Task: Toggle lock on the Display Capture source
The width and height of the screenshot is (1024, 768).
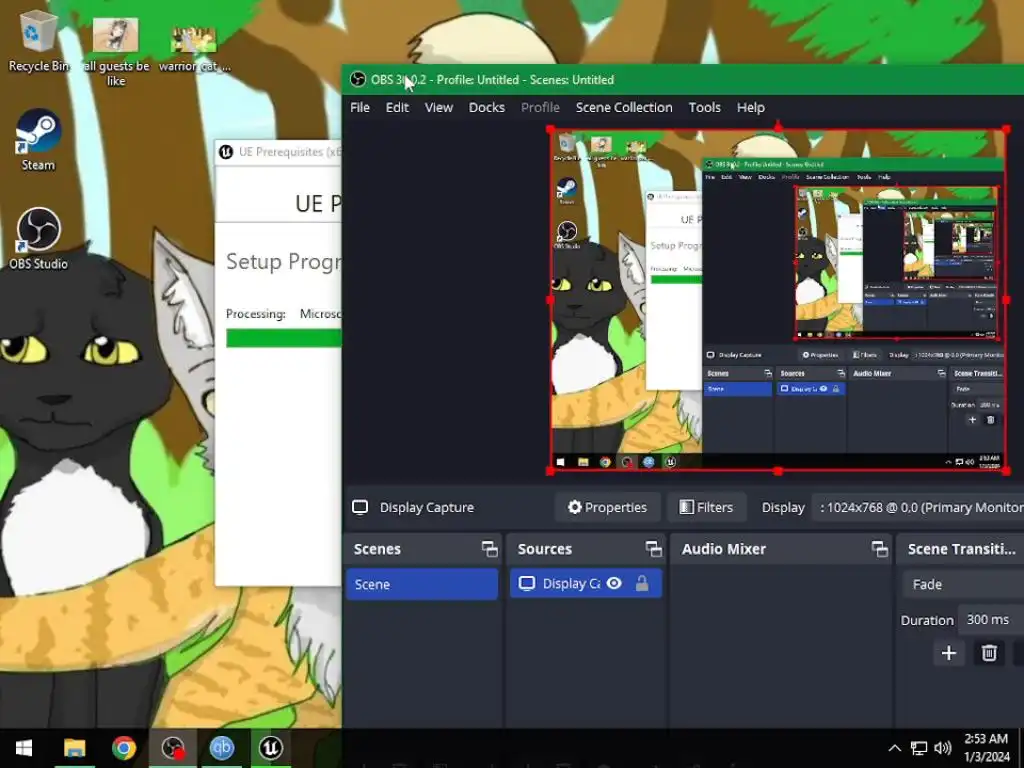Action: click(x=642, y=583)
